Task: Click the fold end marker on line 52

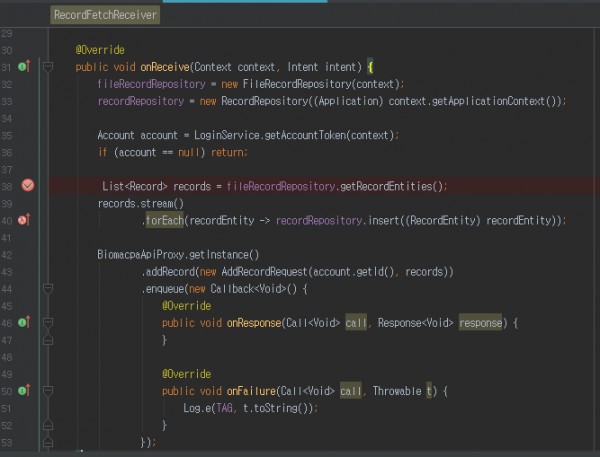Action: [x=48, y=425]
